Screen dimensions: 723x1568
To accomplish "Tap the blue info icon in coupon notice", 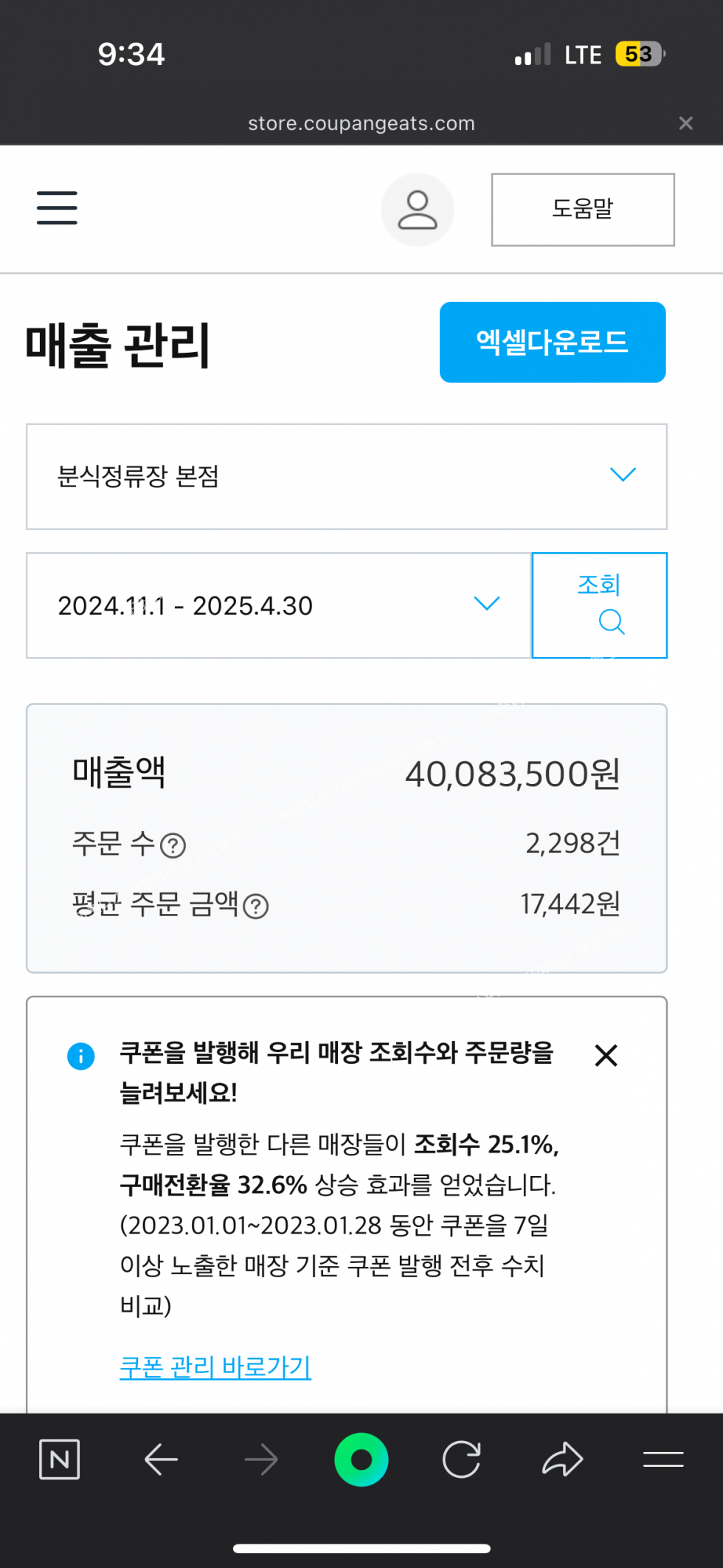I will coord(81,1056).
